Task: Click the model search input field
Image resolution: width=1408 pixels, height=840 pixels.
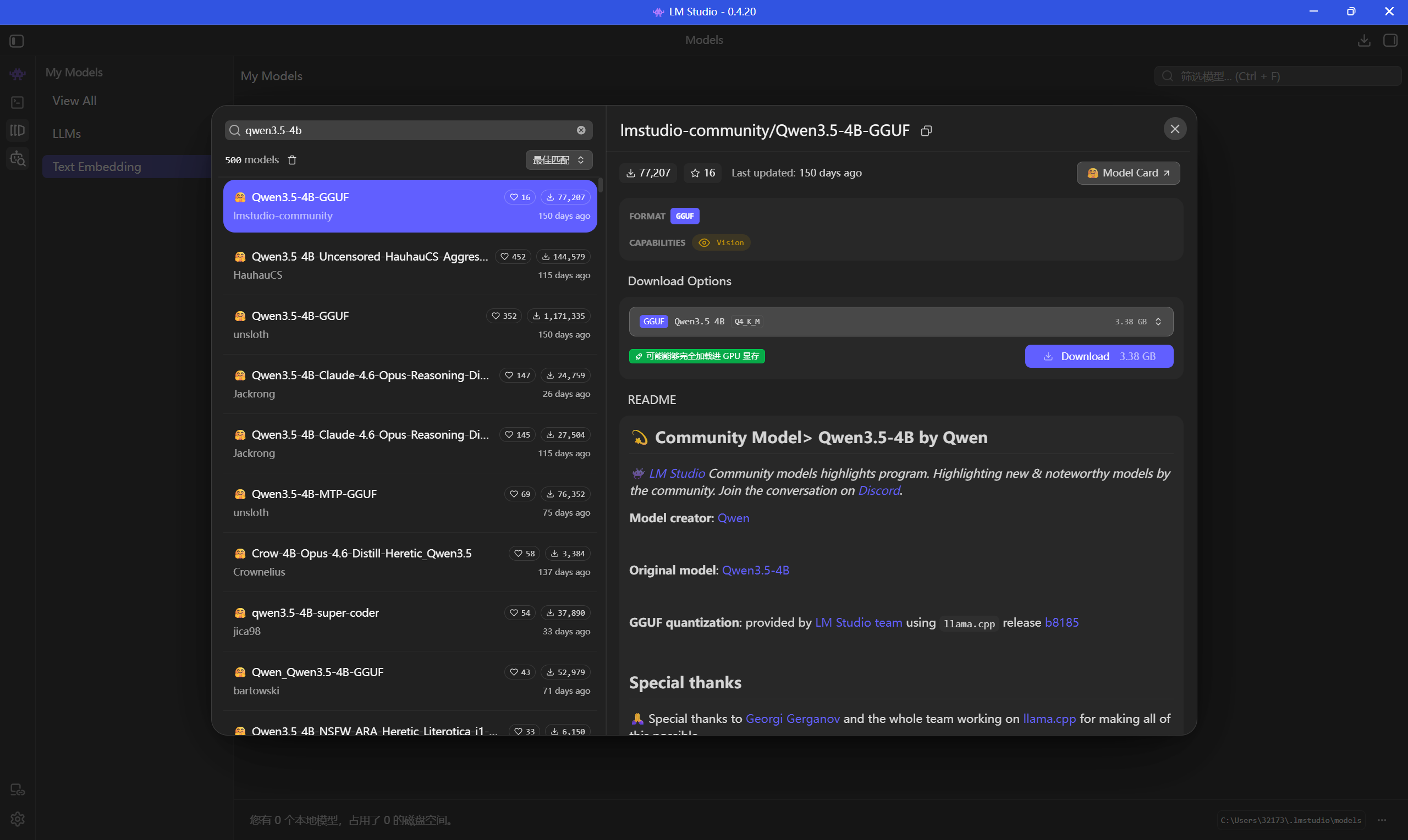Action: (x=408, y=130)
